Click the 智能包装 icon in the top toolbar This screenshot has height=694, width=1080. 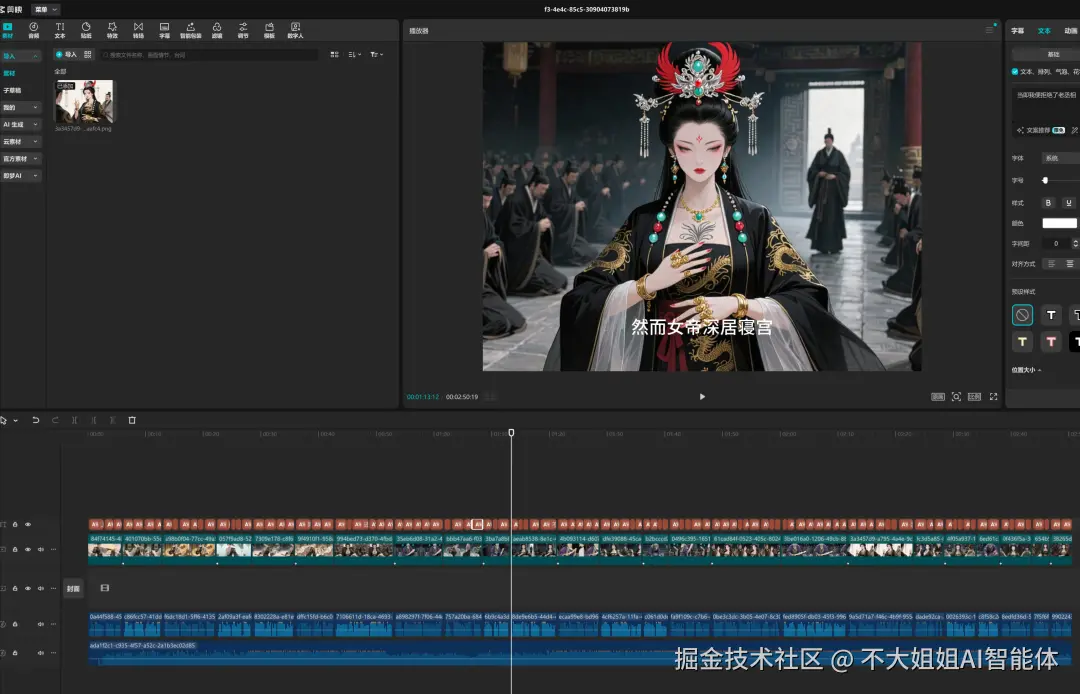[190, 29]
